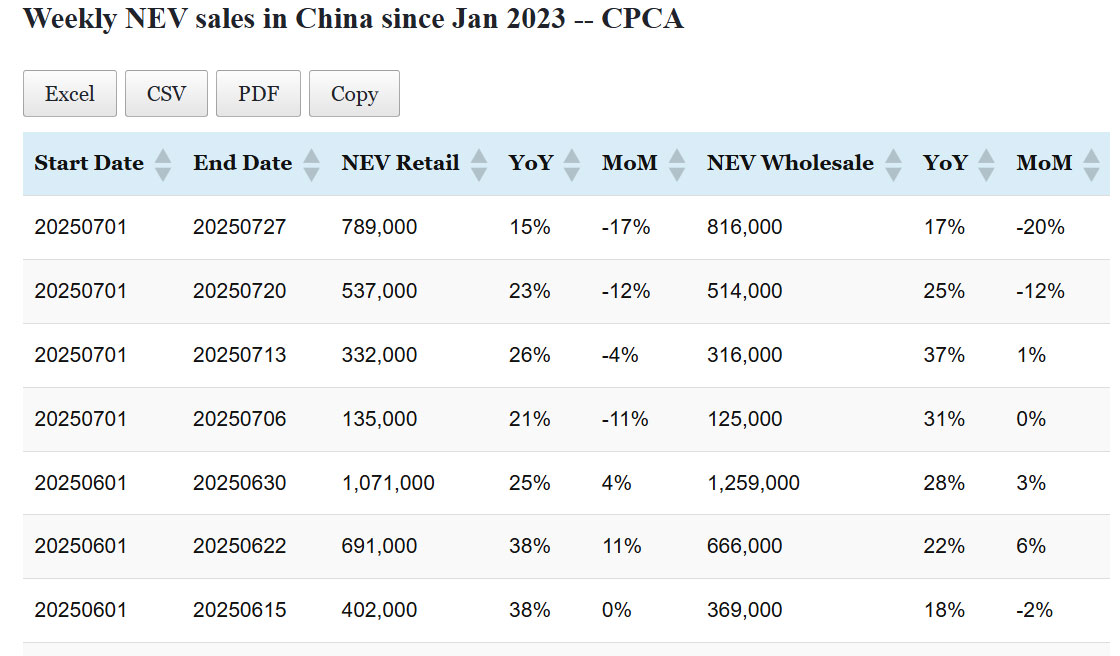1120x656 pixels.
Task: Click the Start Date column header
Action: coord(89,163)
